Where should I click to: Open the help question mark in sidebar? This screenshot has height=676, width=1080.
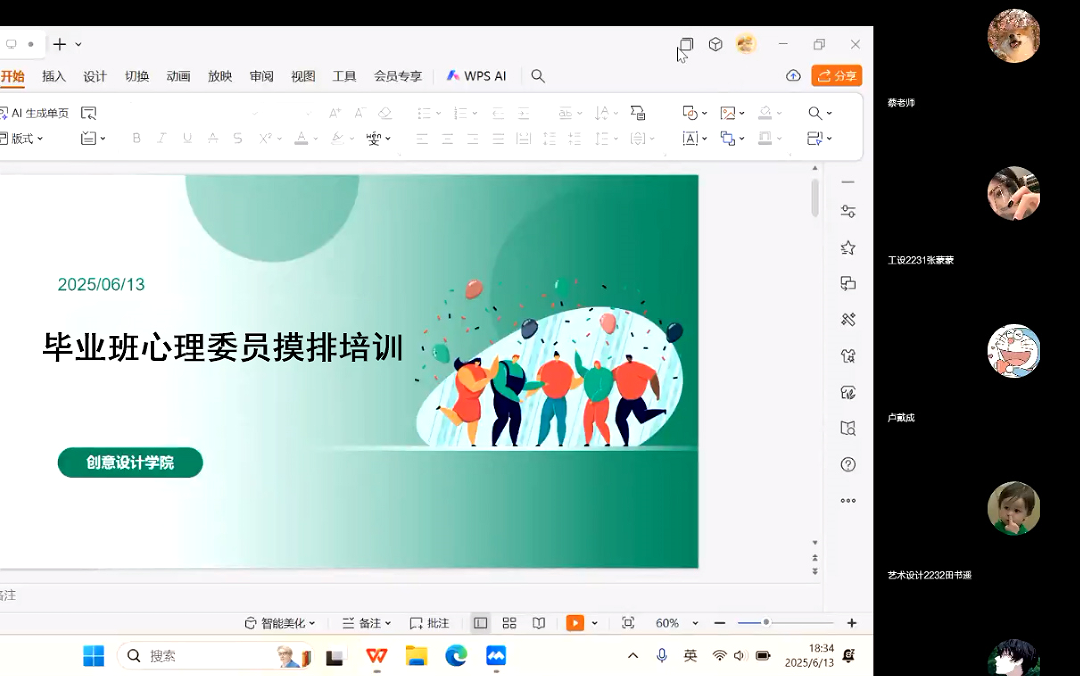(x=848, y=465)
